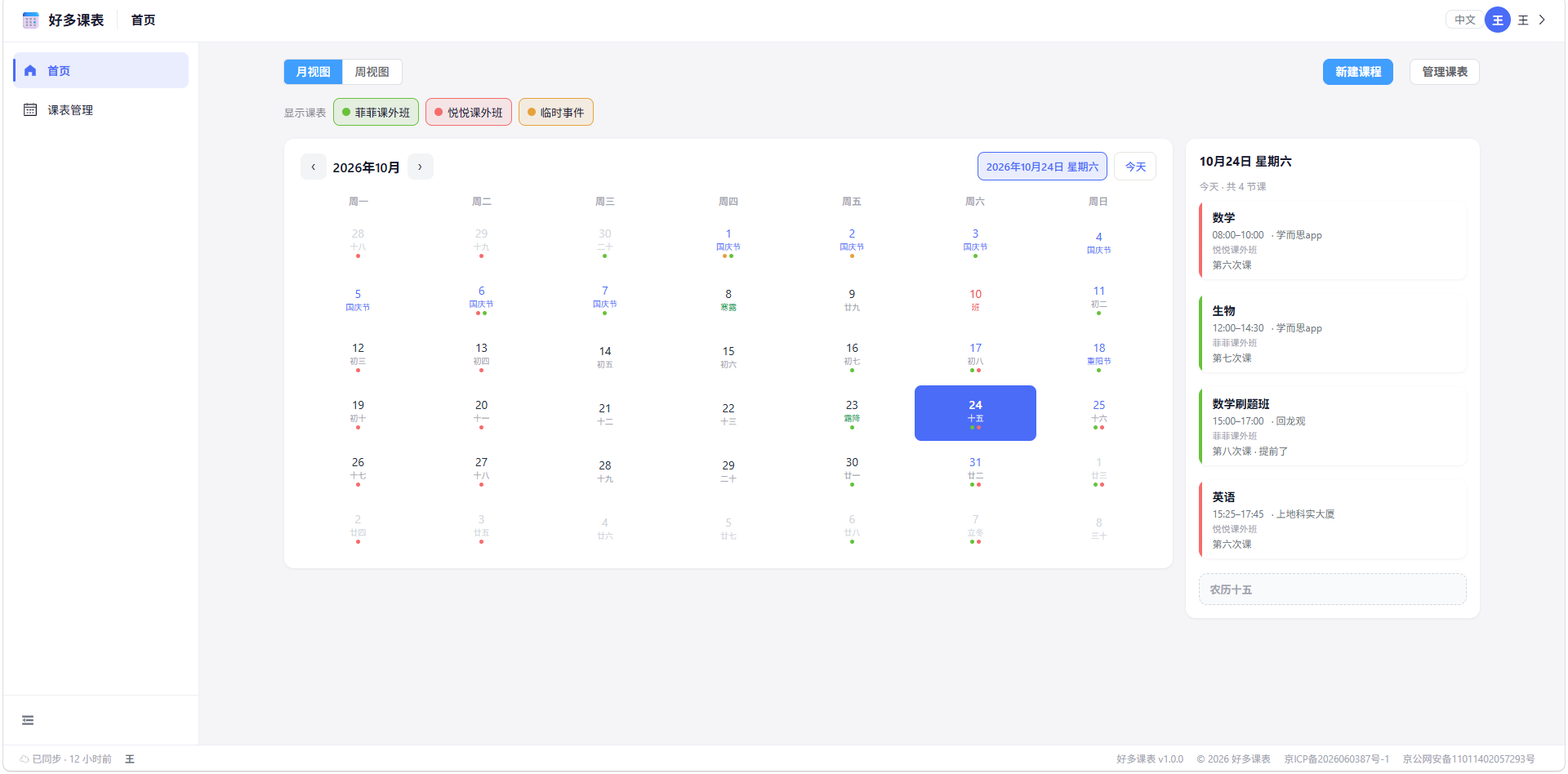Click the 首页 title in the header
1568x774 pixels.
[x=143, y=20]
